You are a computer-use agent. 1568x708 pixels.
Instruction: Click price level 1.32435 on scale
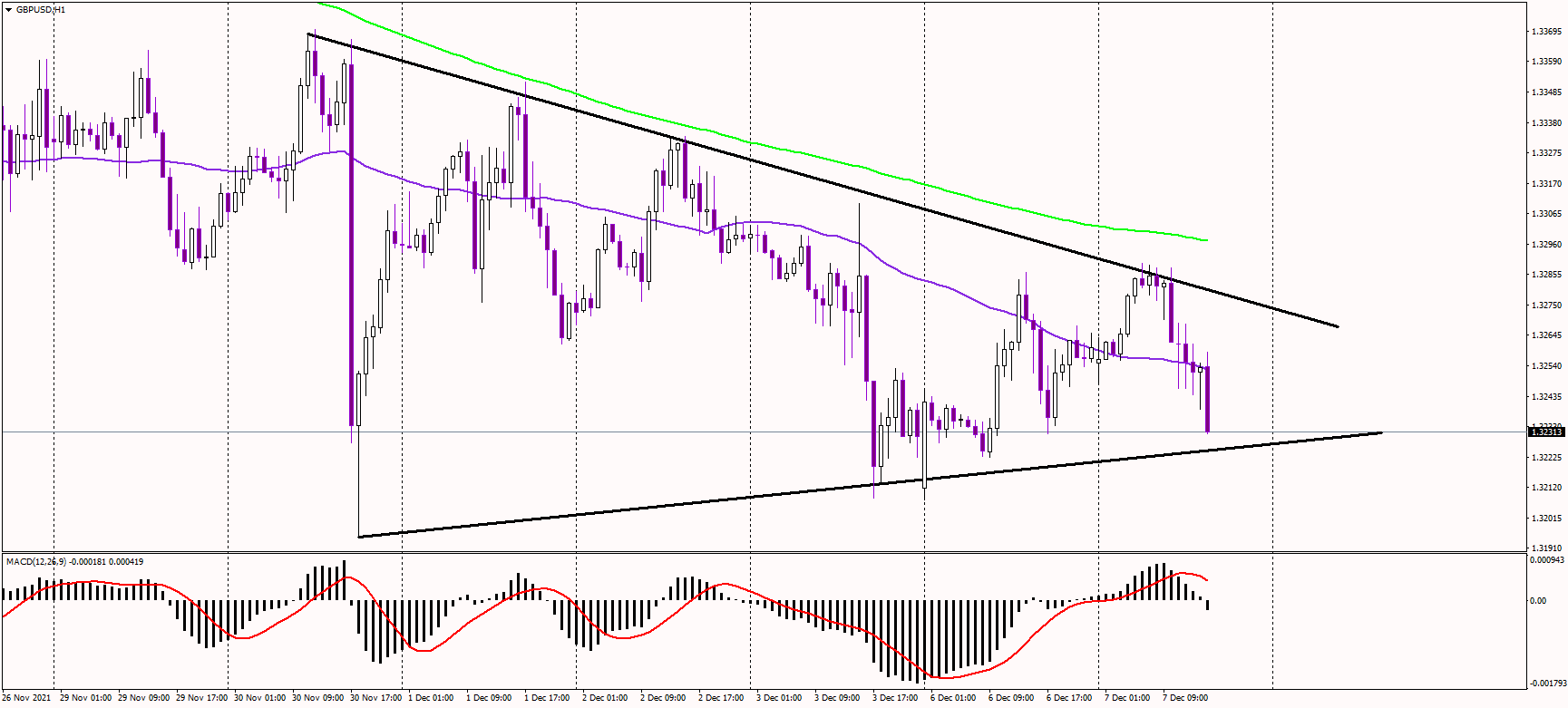(1546, 397)
